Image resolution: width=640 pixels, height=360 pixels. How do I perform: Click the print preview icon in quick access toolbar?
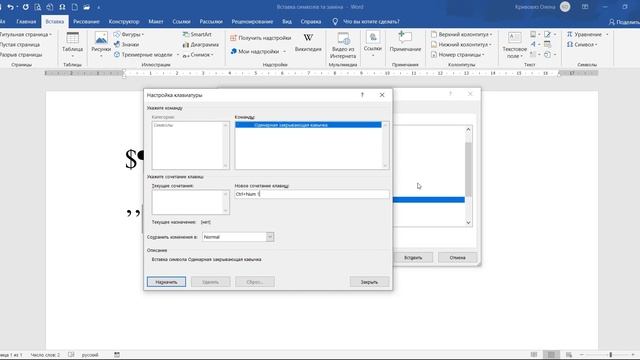coord(38,7)
